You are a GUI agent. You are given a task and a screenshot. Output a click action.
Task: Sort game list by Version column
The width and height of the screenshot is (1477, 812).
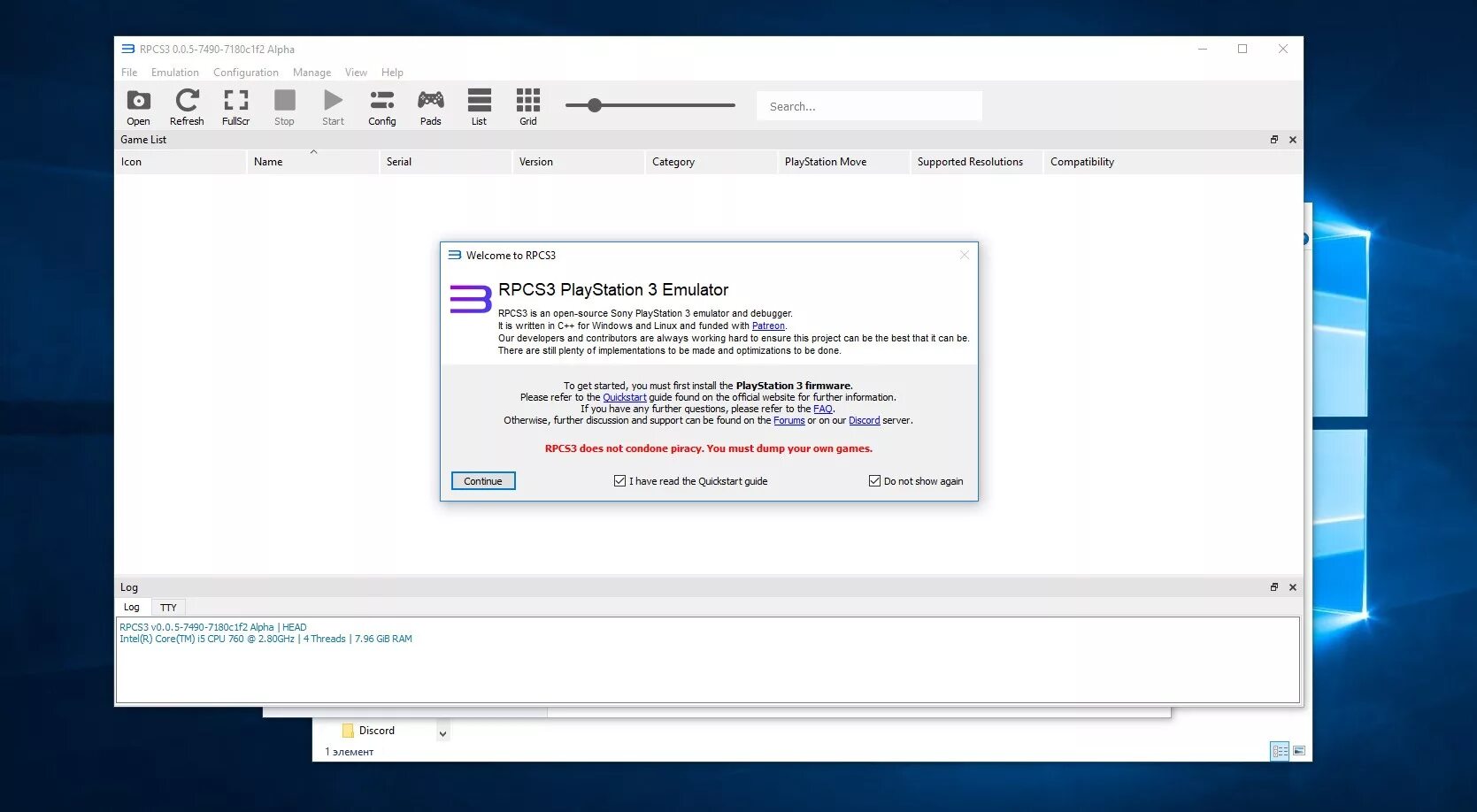tap(578, 162)
